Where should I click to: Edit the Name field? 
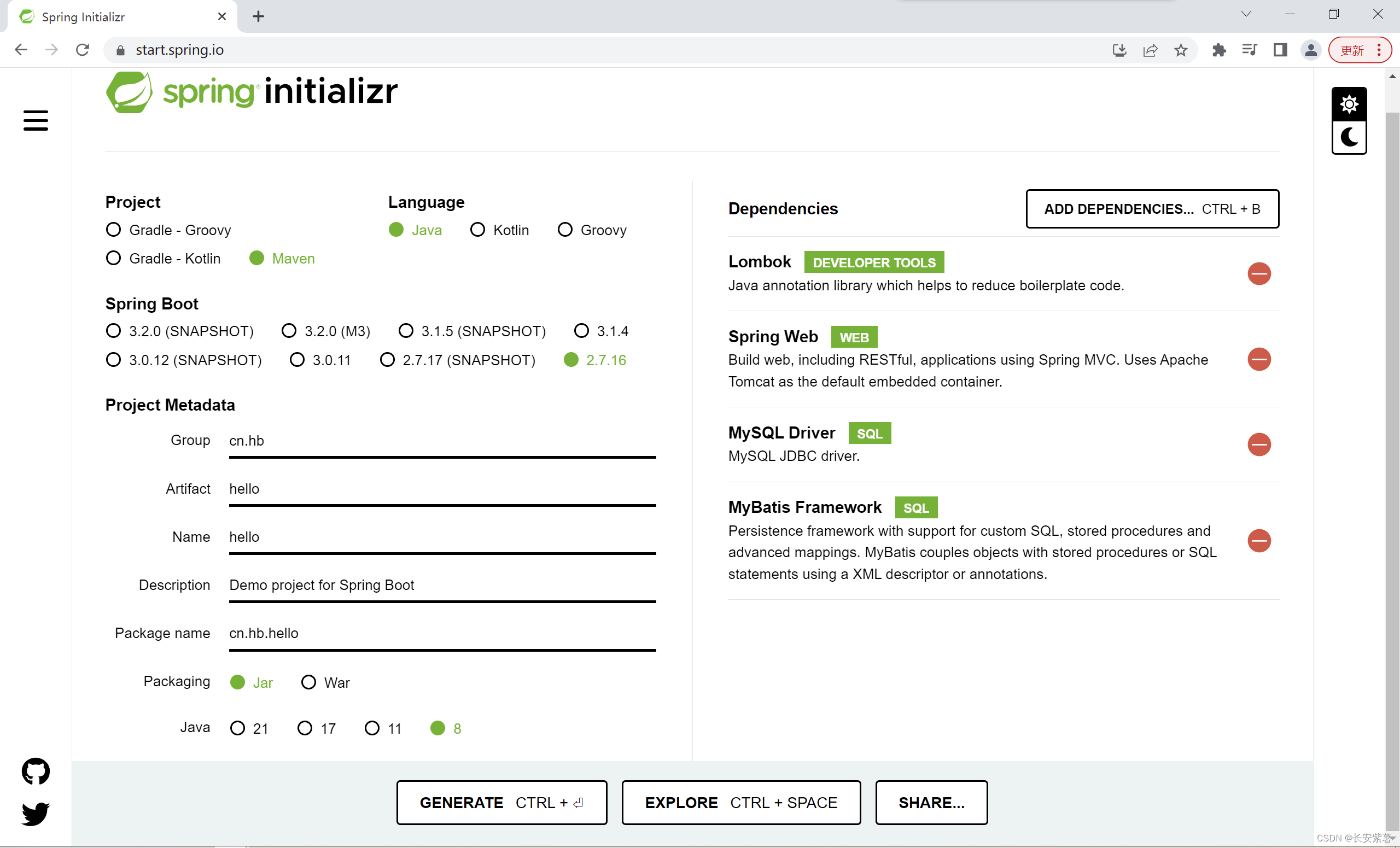pyautogui.click(x=442, y=537)
